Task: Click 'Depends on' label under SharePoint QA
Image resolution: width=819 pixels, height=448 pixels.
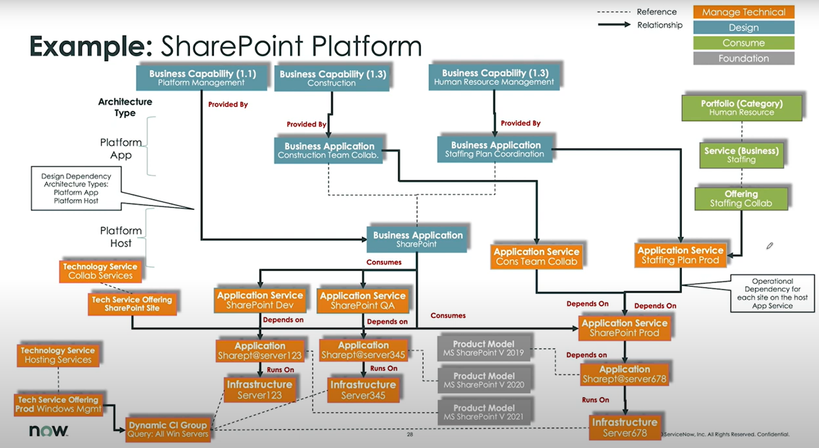Action: pos(387,322)
